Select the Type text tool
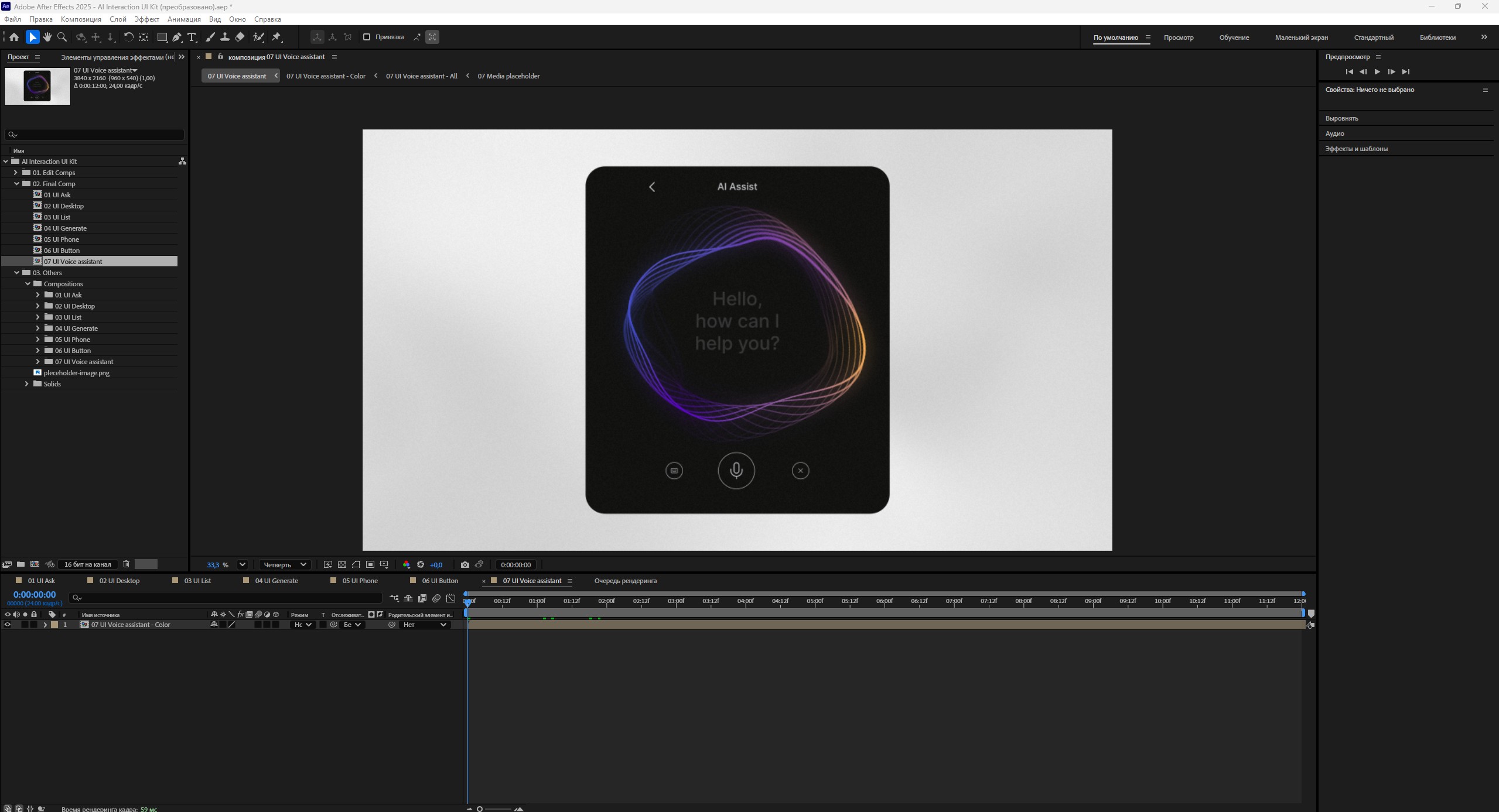Image resolution: width=1499 pixels, height=812 pixels. [x=192, y=37]
